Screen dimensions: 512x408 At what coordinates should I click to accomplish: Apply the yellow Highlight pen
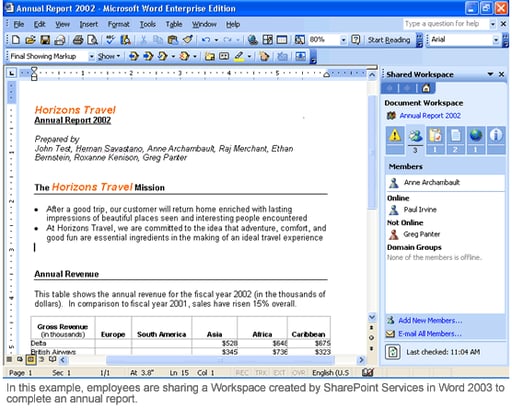[x=239, y=56]
